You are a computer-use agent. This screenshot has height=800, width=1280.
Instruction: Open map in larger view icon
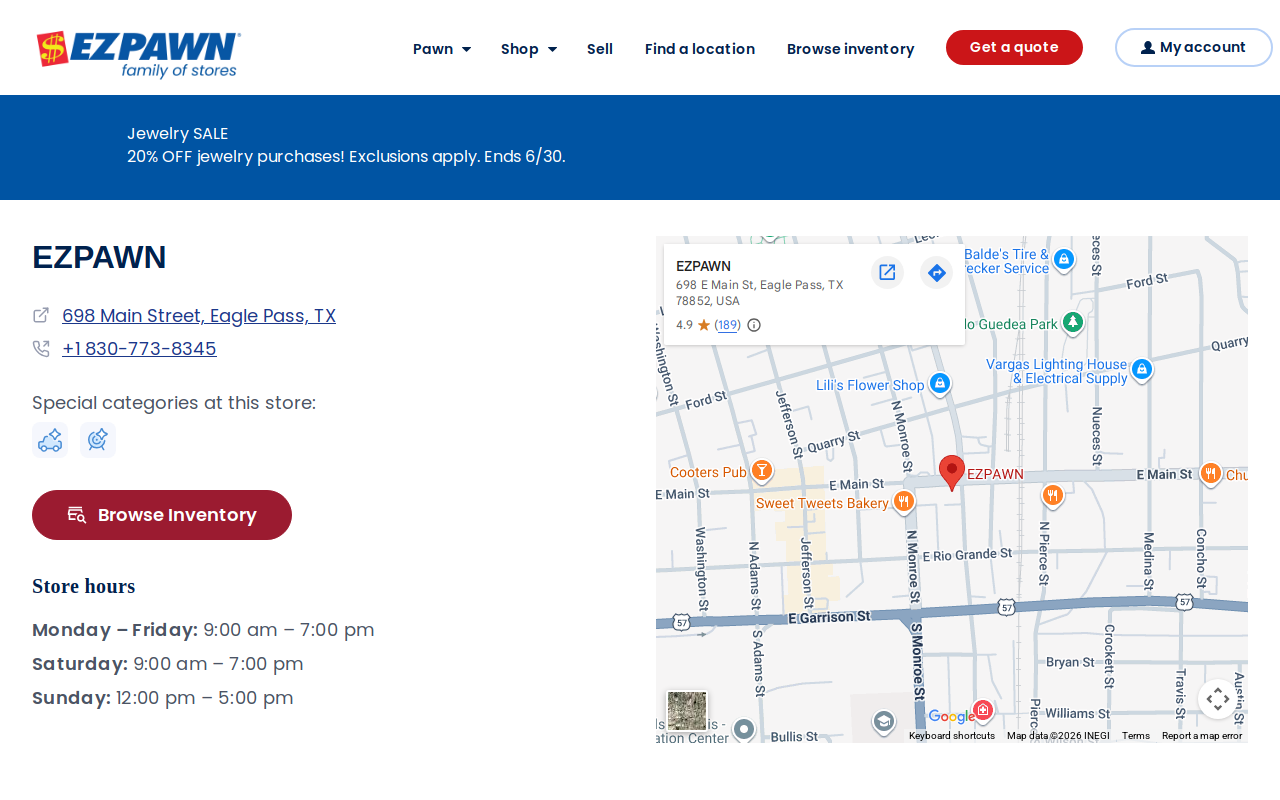click(x=887, y=272)
